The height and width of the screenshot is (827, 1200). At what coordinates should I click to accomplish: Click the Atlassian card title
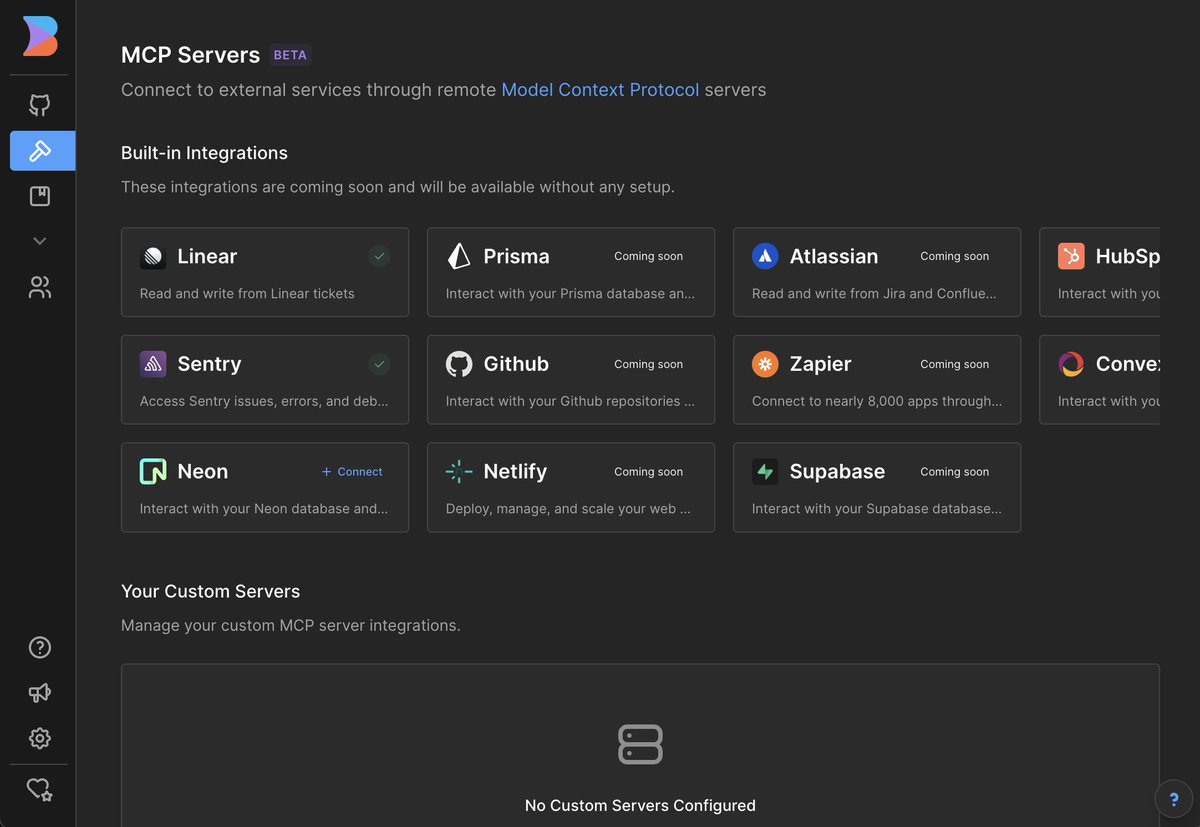[834, 256]
